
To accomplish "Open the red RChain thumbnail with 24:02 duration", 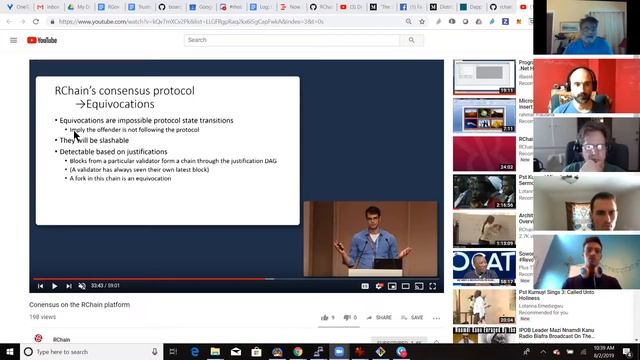I will pos(484,153).
